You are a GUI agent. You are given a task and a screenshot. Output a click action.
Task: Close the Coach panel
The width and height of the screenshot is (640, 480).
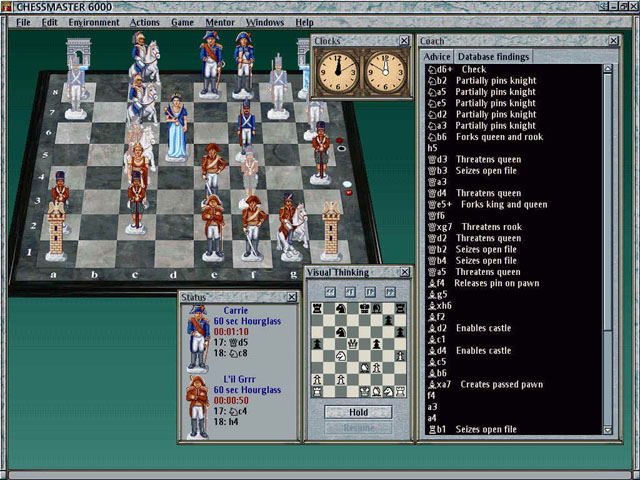point(613,40)
